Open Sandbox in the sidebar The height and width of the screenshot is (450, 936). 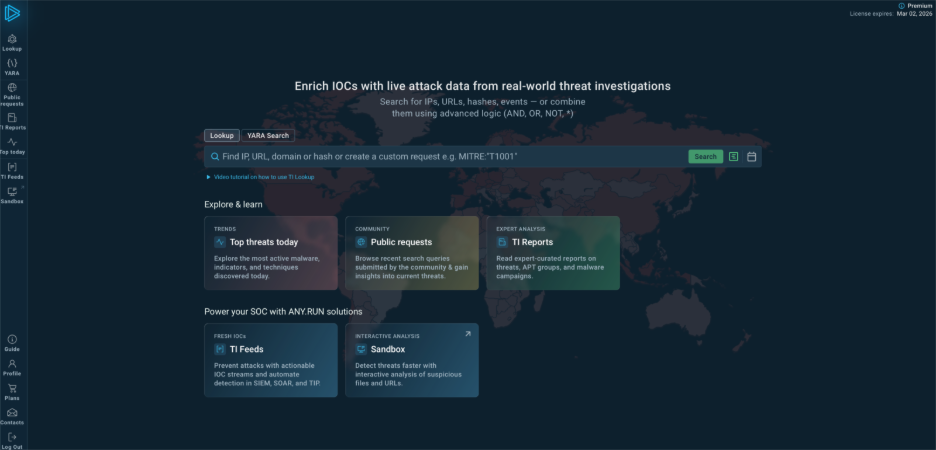pyautogui.click(x=12, y=195)
